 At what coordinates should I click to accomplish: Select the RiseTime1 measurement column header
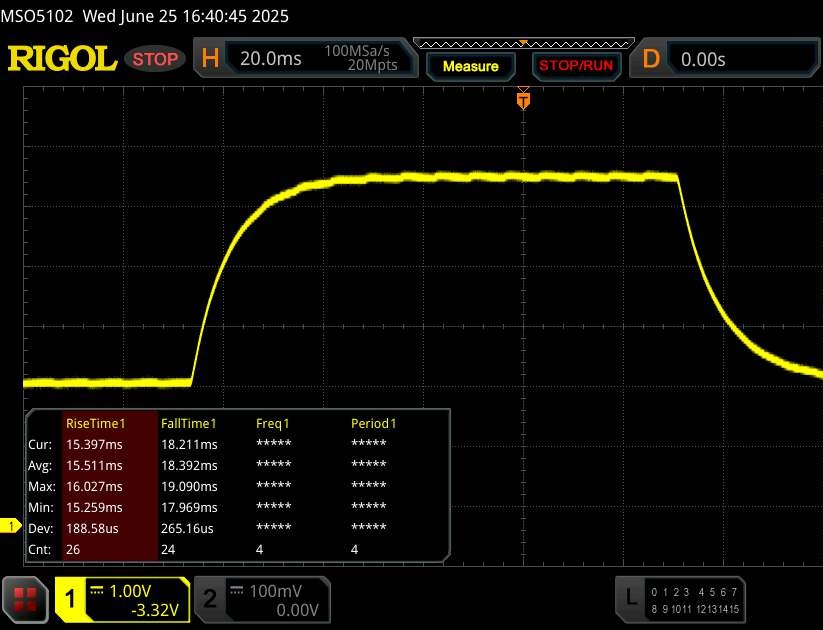[x=96, y=423]
